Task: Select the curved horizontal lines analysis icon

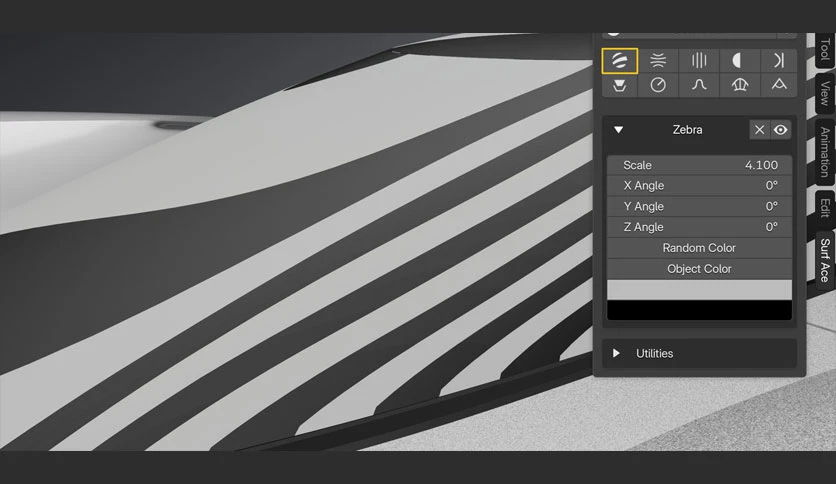Action: coord(658,61)
